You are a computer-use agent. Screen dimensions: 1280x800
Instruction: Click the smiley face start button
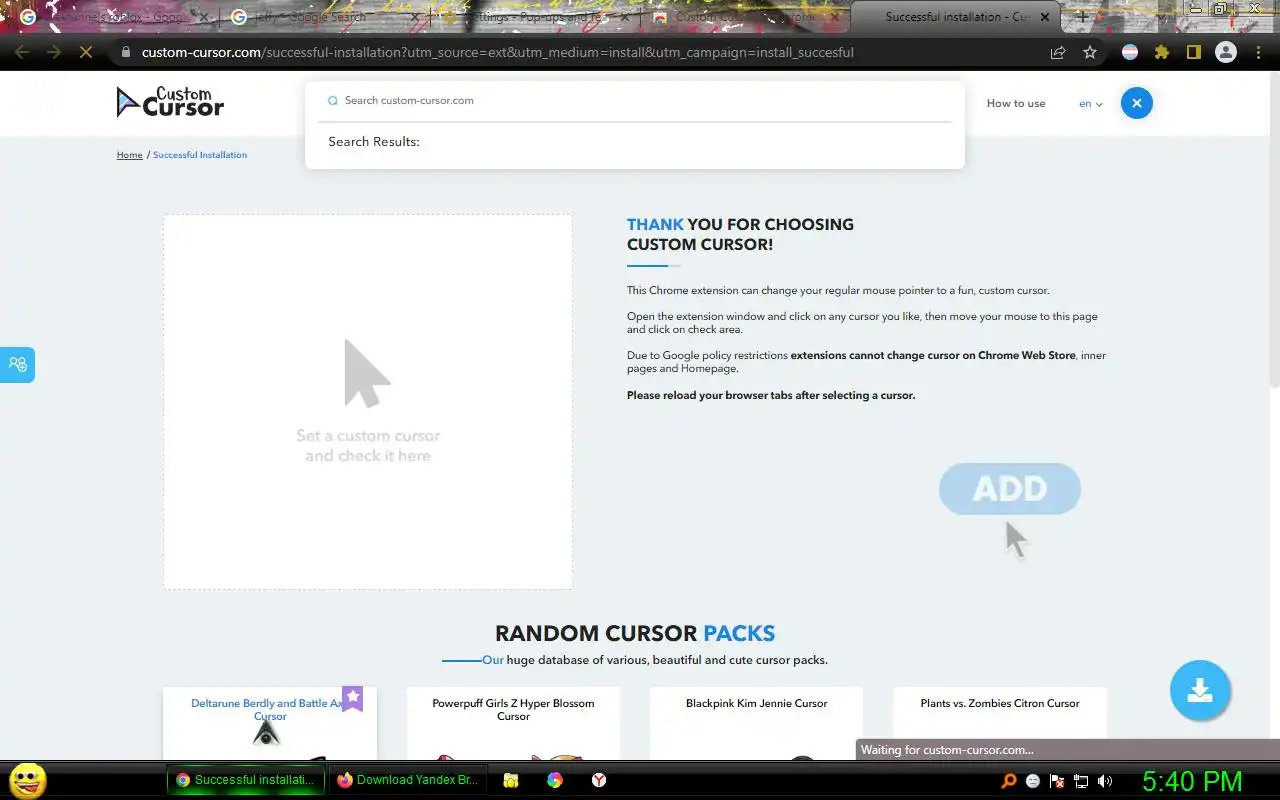27,780
